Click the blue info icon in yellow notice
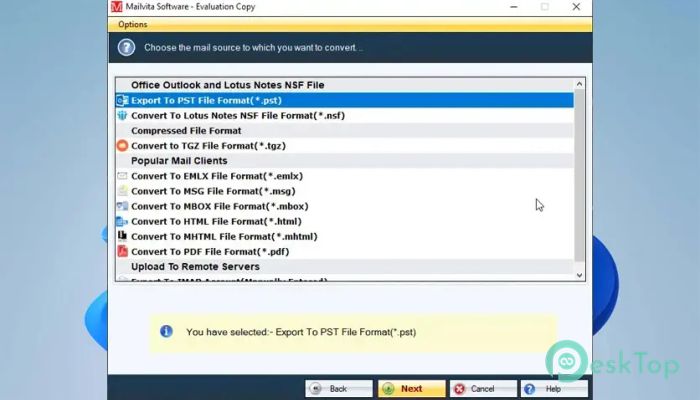The width and height of the screenshot is (700, 400). (x=166, y=331)
